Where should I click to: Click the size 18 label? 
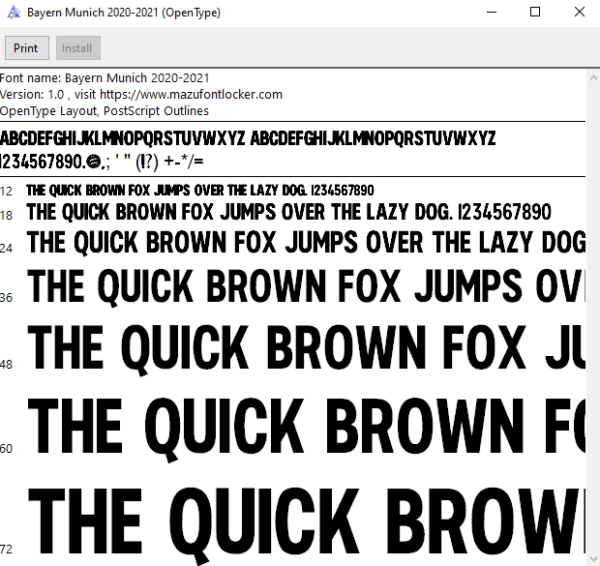click(6, 215)
